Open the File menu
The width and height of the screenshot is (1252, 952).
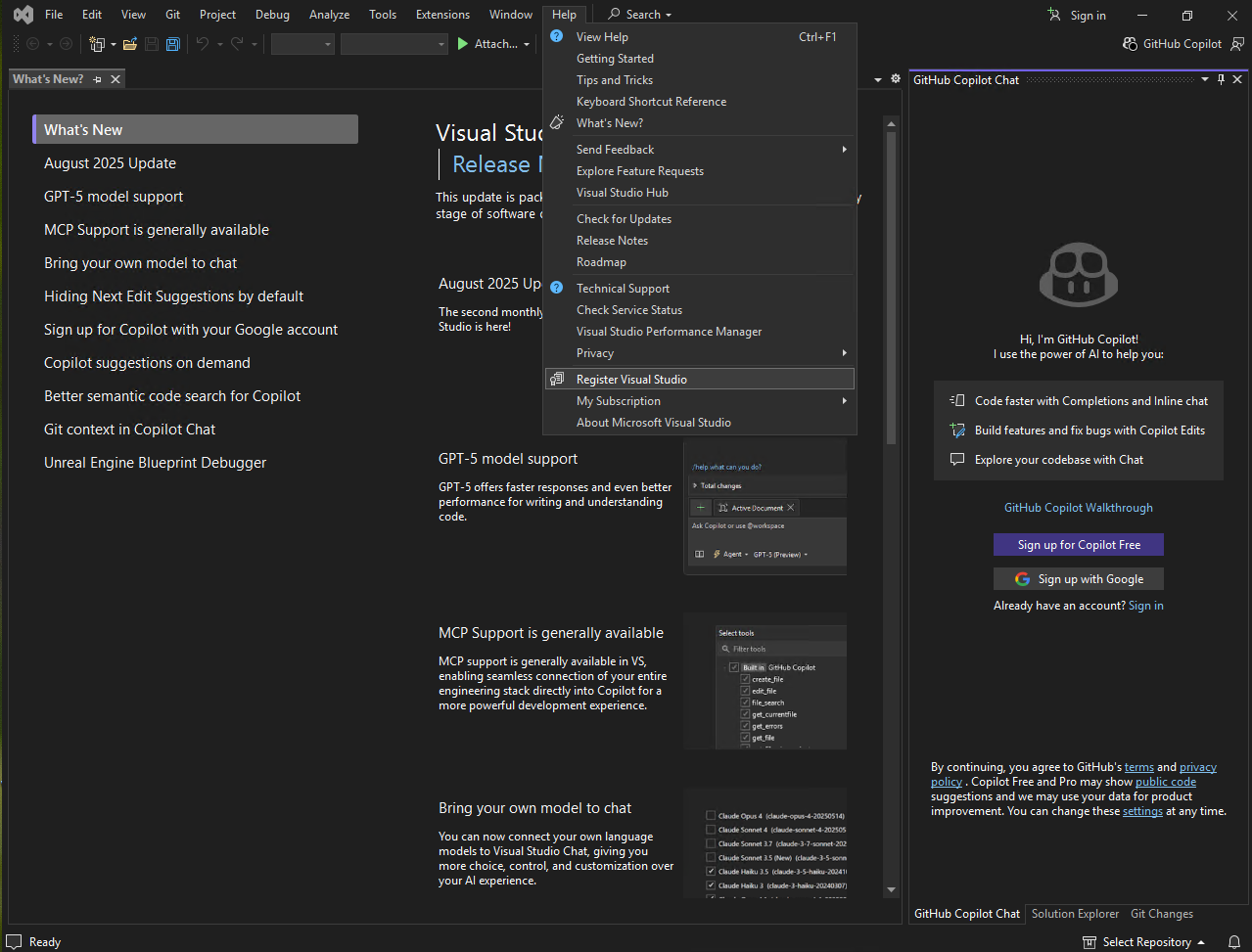click(x=54, y=15)
